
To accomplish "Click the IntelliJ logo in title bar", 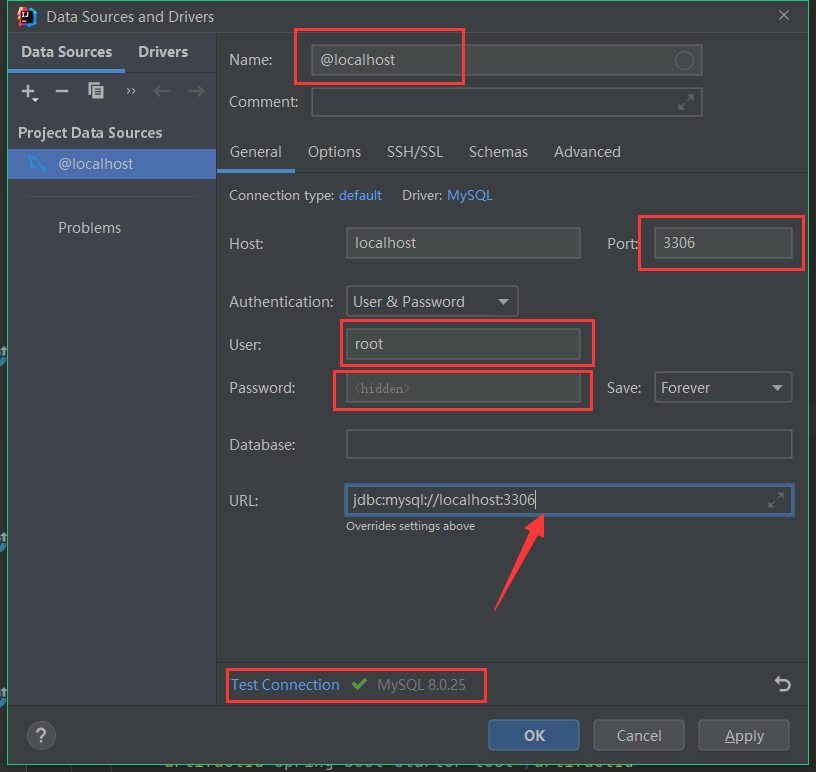I will (x=26, y=17).
